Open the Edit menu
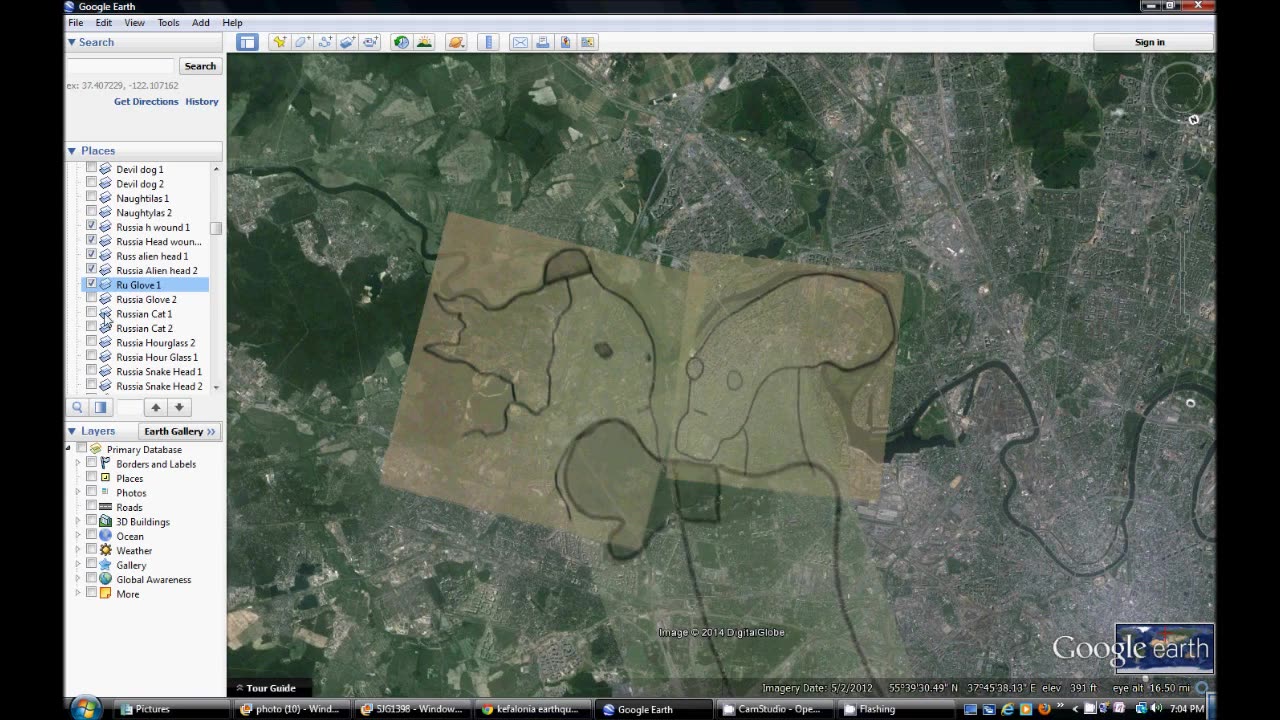The width and height of the screenshot is (1280, 720). [x=104, y=22]
